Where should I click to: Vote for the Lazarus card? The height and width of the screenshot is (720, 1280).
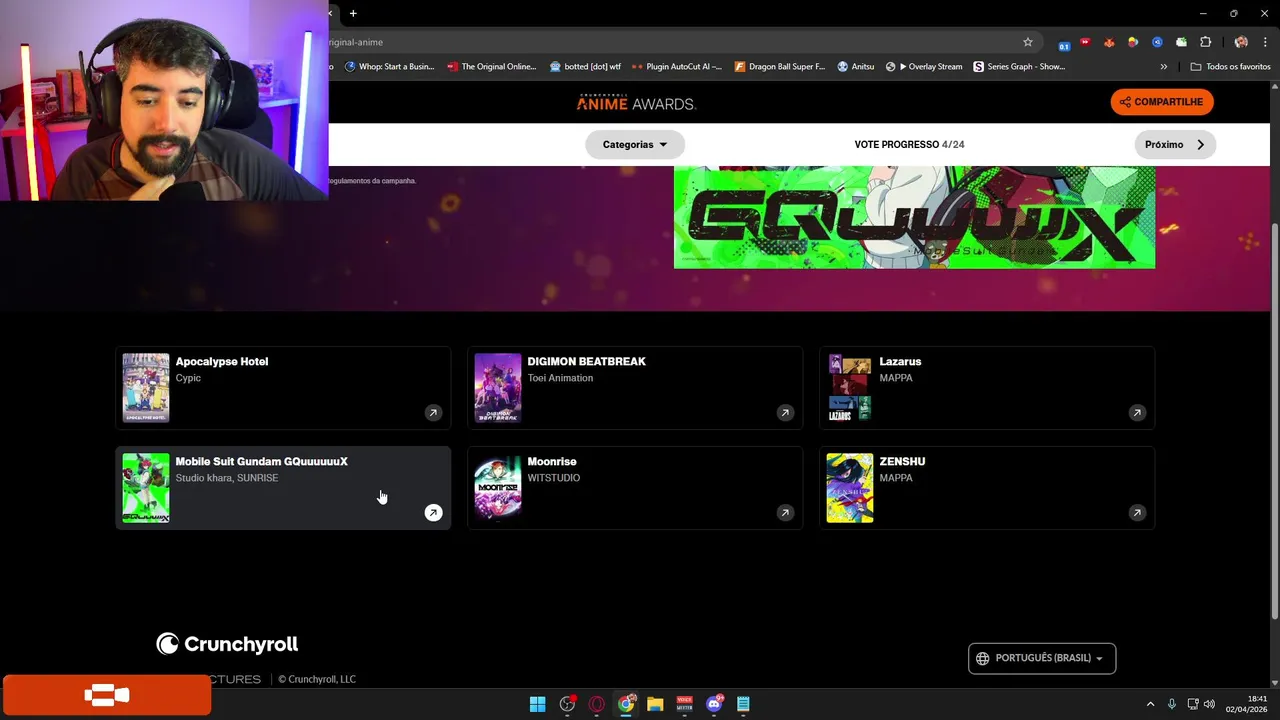[x=987, y=388]
